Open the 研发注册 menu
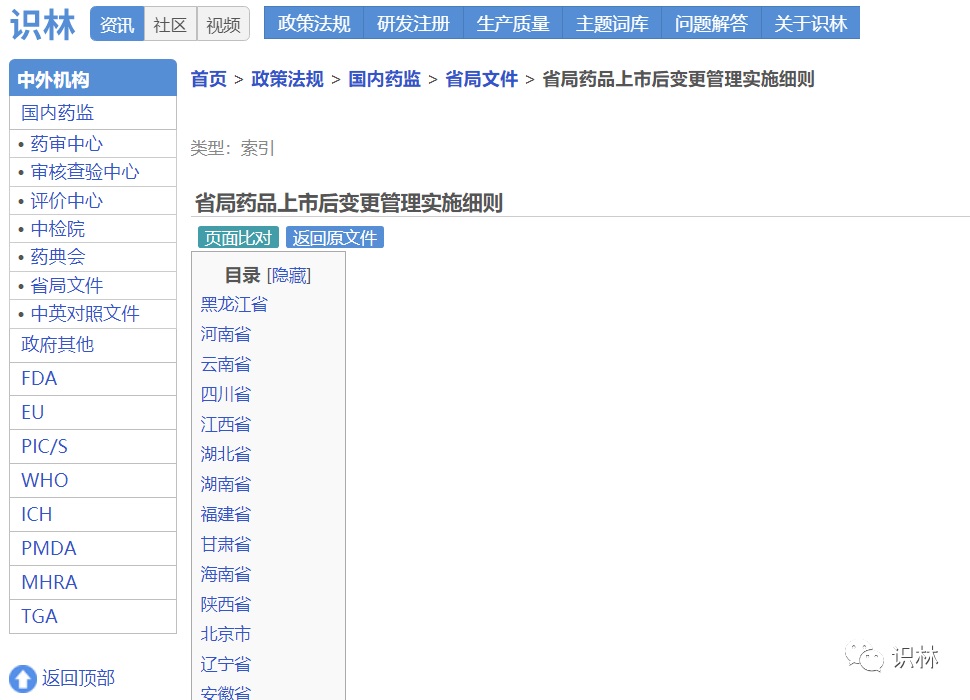 click(413, 23)
